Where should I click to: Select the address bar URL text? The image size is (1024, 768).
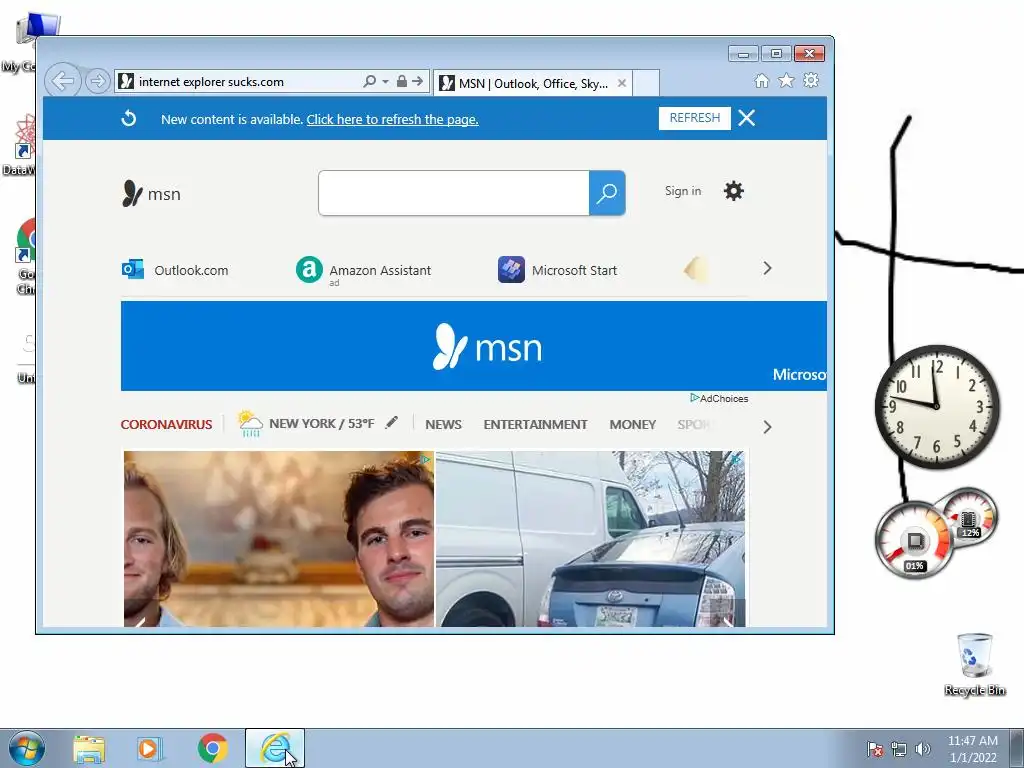pyautogui.click(x=211, y=82)
